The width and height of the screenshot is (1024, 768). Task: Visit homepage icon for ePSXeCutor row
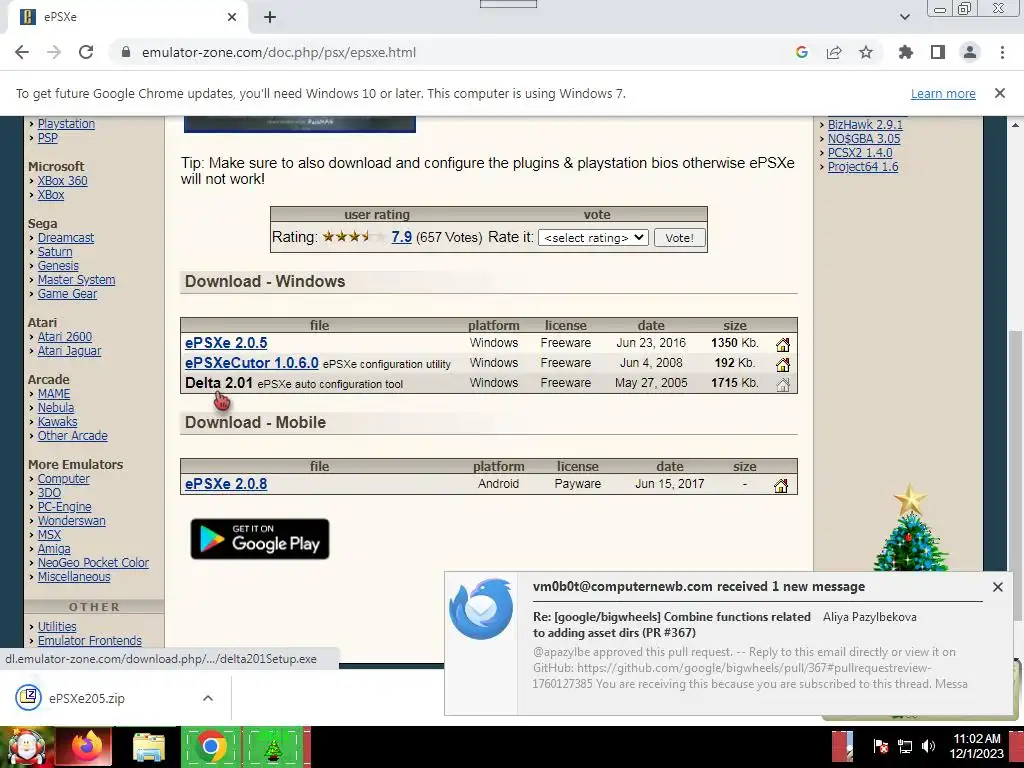coord(782,364)
